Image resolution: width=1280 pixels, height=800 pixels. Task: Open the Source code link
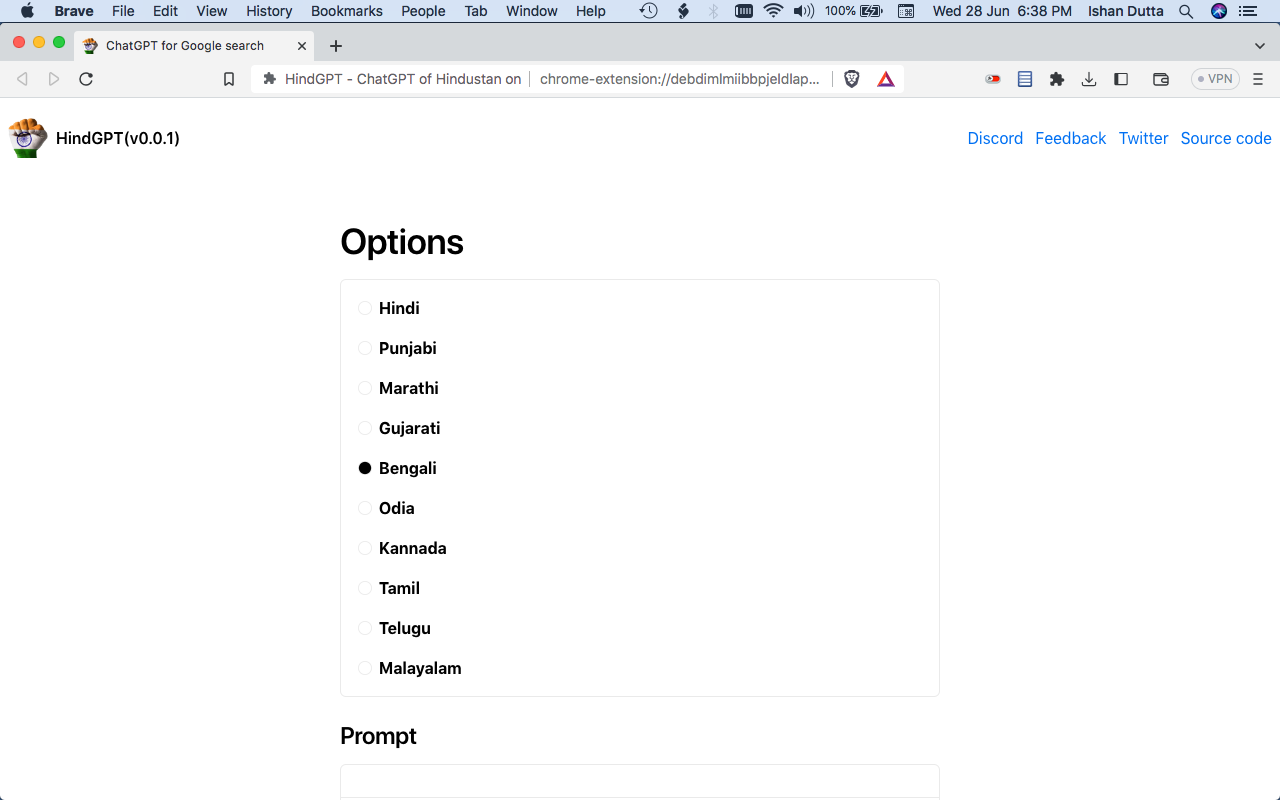point(1226,138)
